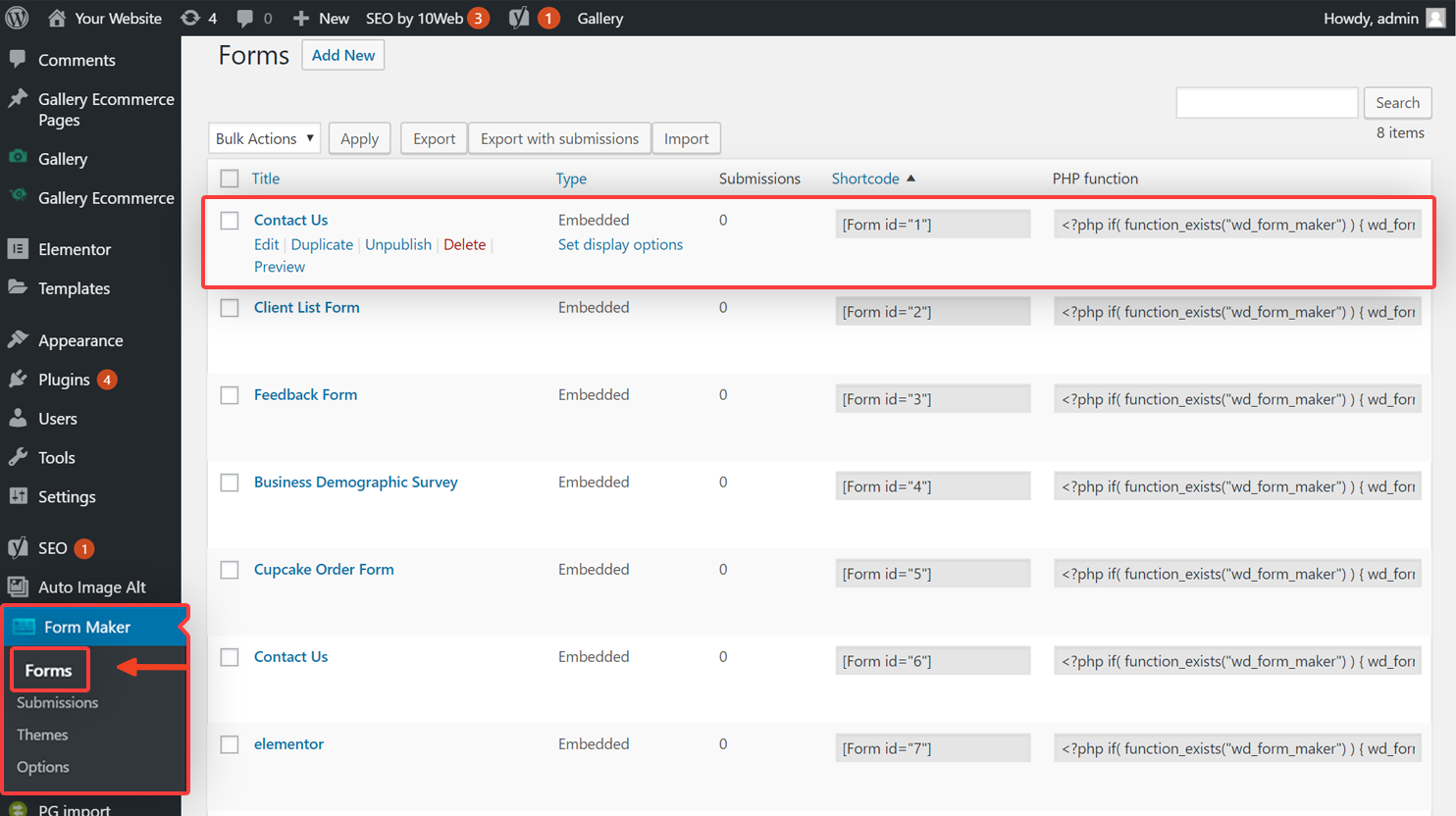The image size is (1456, 816).
Task: Click the plus icon beside New
Action: 301,19
